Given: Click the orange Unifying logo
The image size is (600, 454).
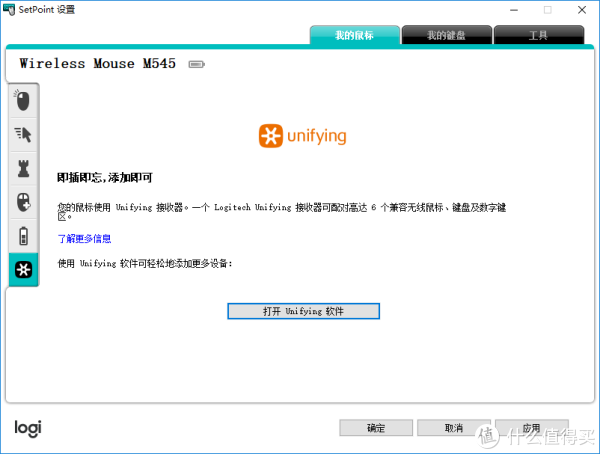Looking at the screenshot, I should (x=303, y=136).
